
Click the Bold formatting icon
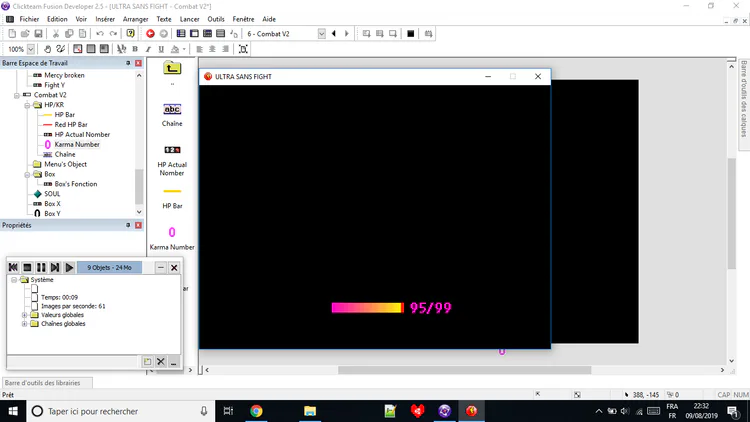pyautogui.click(x=135, y=49)
